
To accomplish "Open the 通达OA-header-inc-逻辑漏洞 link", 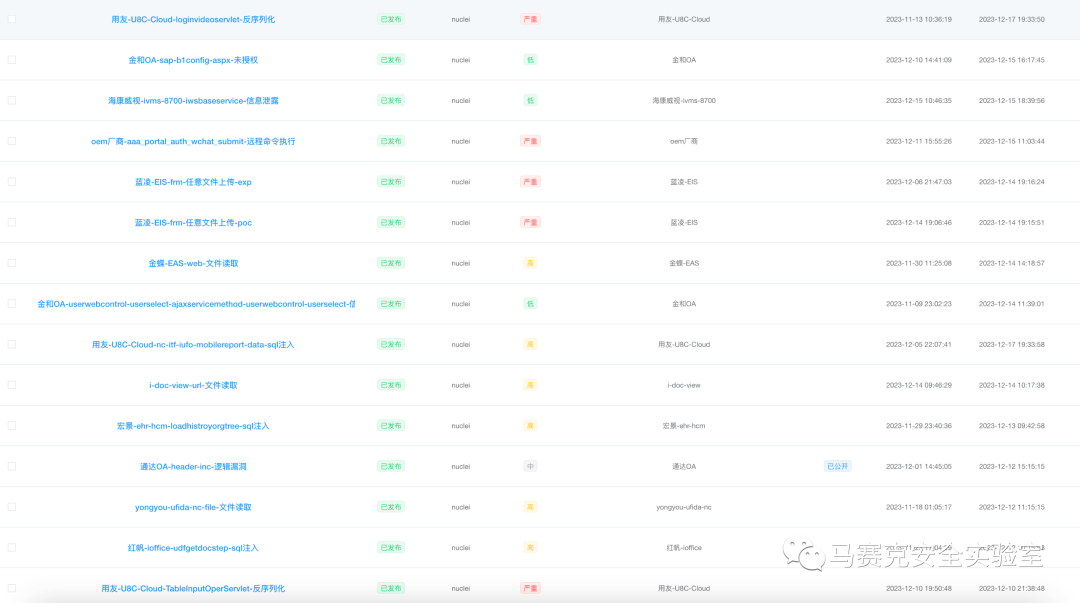I will pyautogui.click(x=193, y=467).
